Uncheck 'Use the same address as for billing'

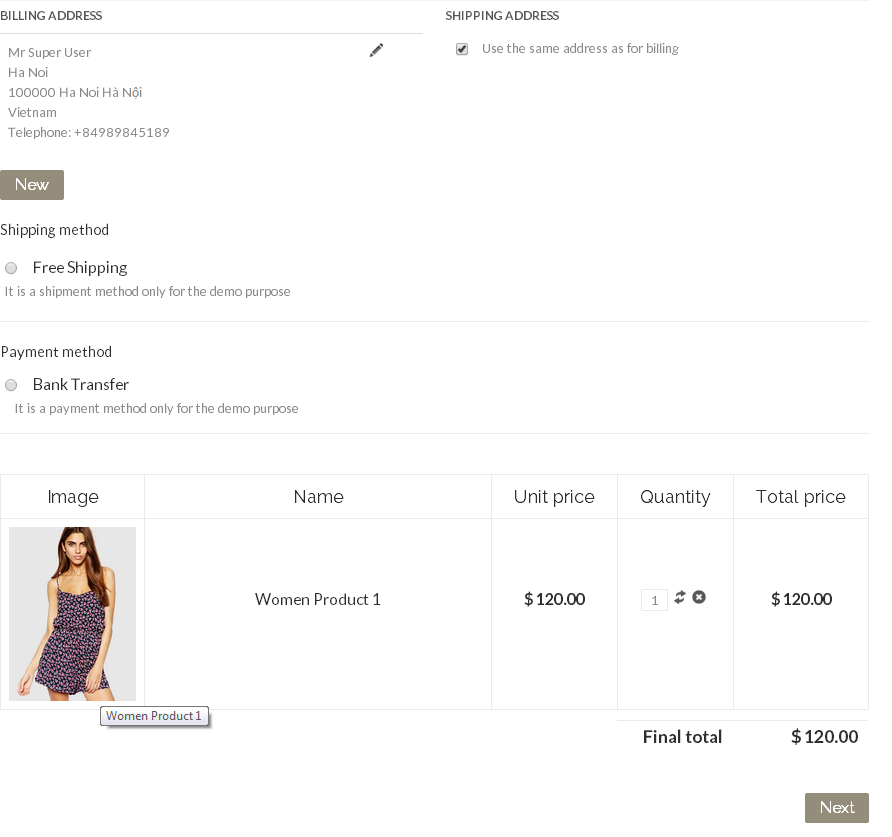click(x=462, y=49)
